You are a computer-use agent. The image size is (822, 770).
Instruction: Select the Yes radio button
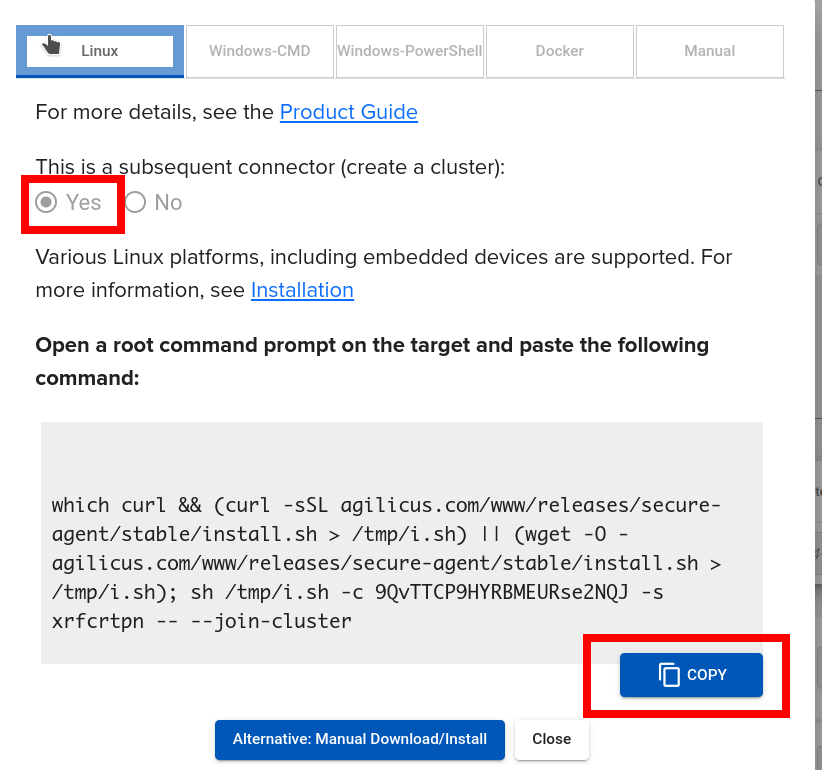pos(46,203)
